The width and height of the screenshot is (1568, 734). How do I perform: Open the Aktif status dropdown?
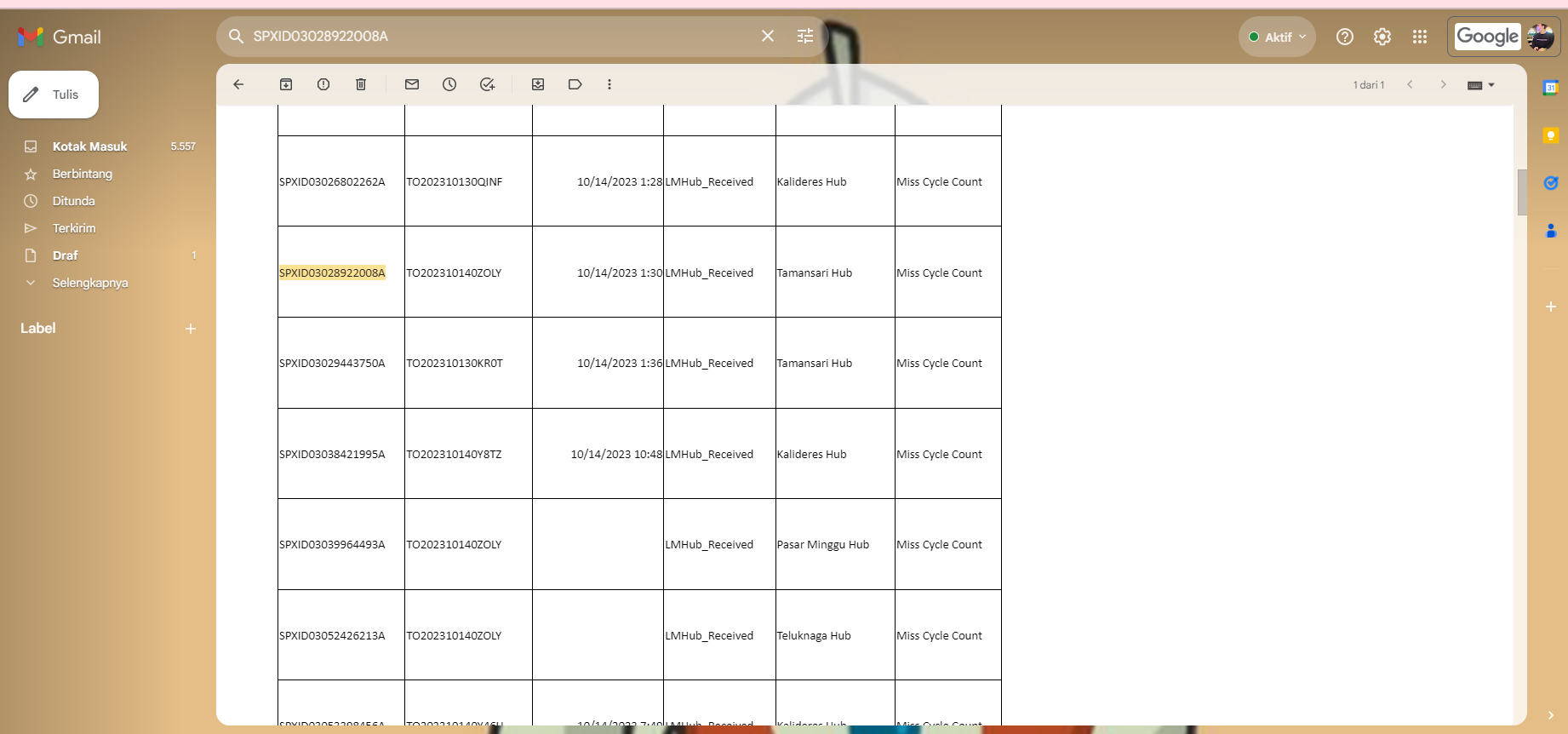1277,37
